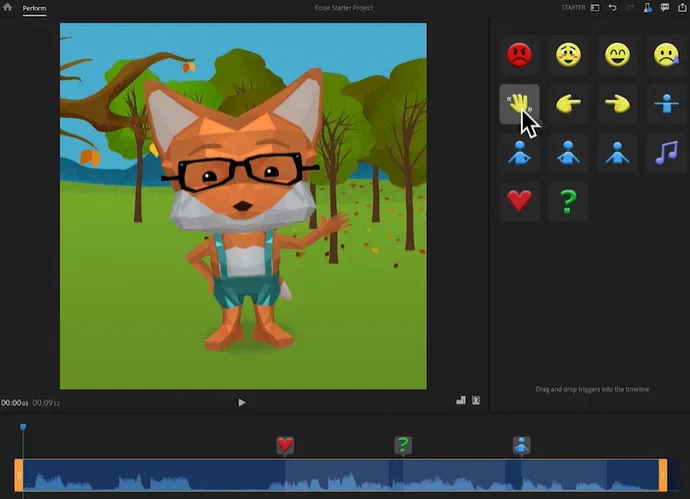690x499 pixels.
Task: Trigger the angry red face emotion
Action: tap(520, 55)
